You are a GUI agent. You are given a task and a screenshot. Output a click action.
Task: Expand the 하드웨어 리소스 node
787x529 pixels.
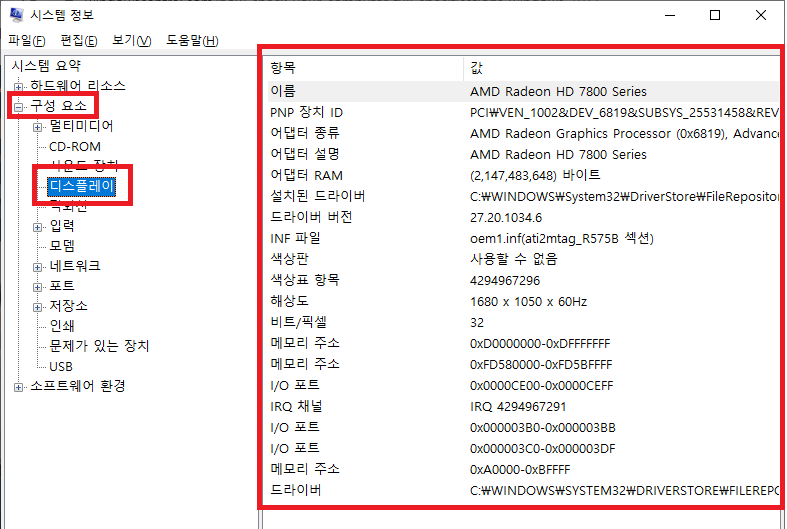click(x=19, y=86)
